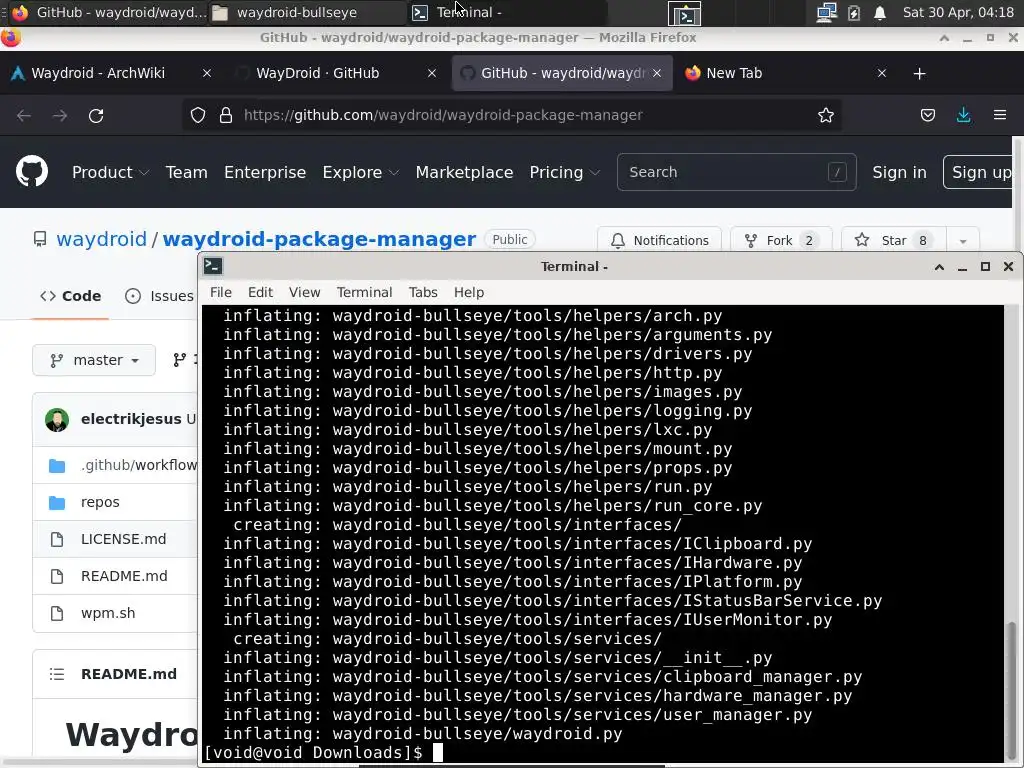Click the terminal launcher in top panel

pos(684,13)
